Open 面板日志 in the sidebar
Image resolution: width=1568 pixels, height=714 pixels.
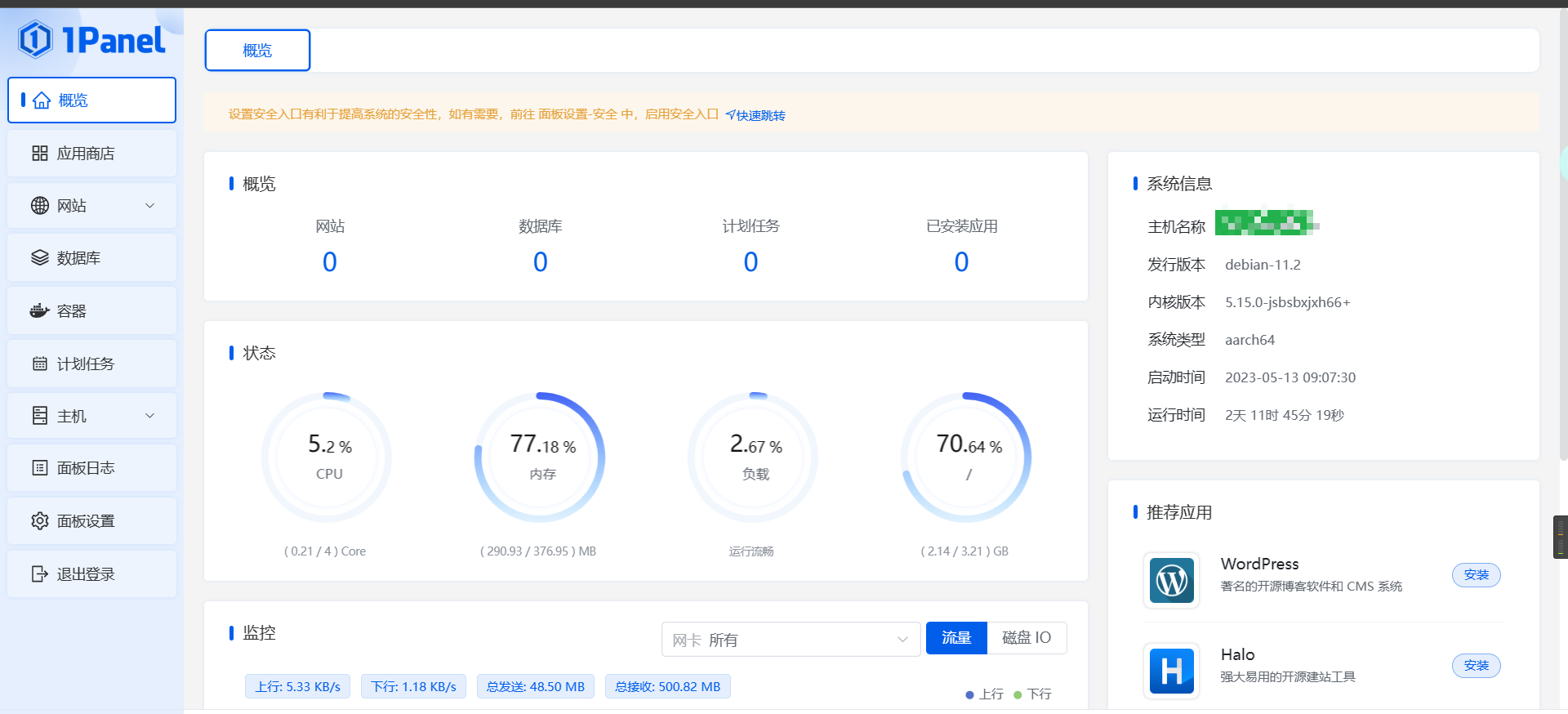click(92, 468)
